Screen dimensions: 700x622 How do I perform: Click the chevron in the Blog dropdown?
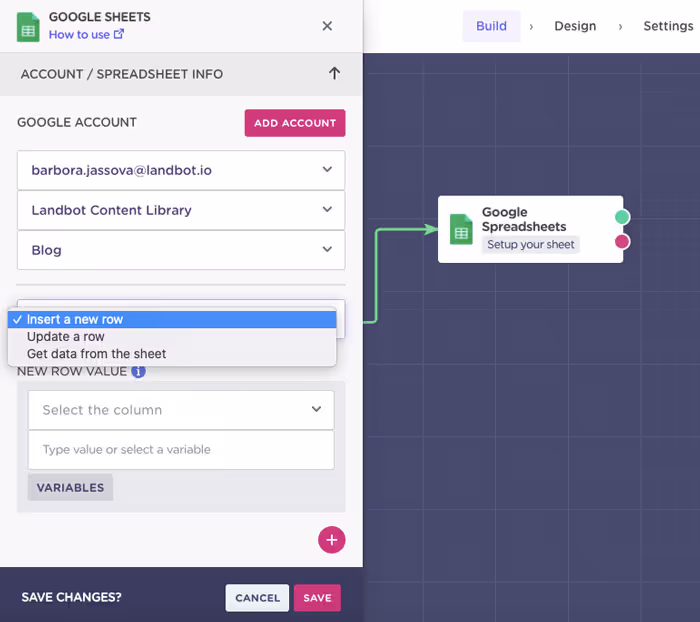[327, 249]
